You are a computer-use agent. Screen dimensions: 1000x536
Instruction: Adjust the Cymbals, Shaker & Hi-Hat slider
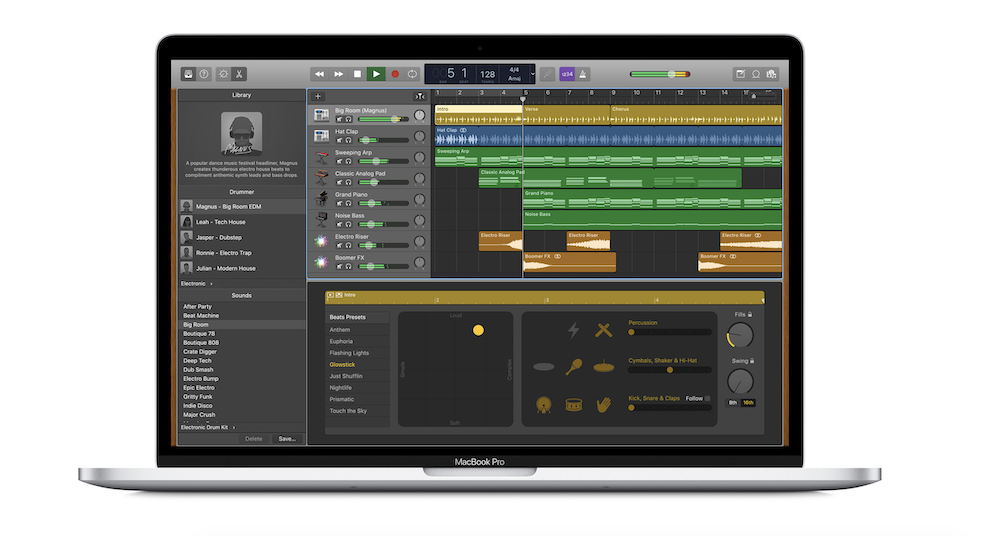pos(669,370)
